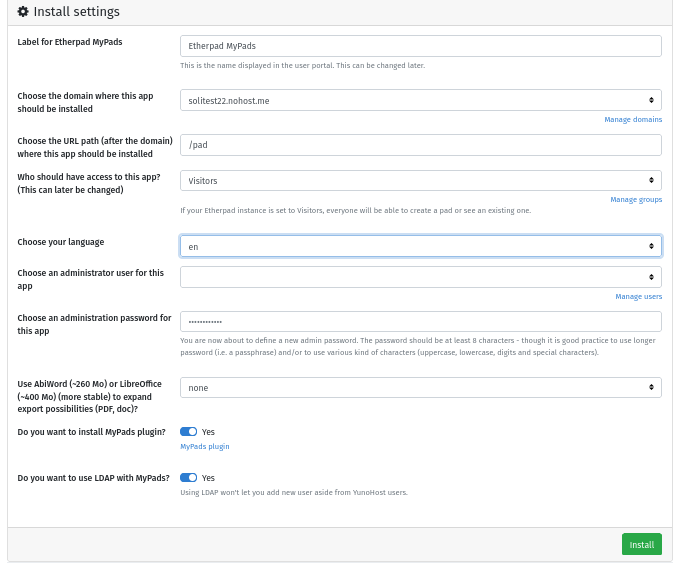Click the 'Do you want to install MyPads plugin?' label
Image resolution: width=680 pixels, height=570 pixels.
point(92,432)
